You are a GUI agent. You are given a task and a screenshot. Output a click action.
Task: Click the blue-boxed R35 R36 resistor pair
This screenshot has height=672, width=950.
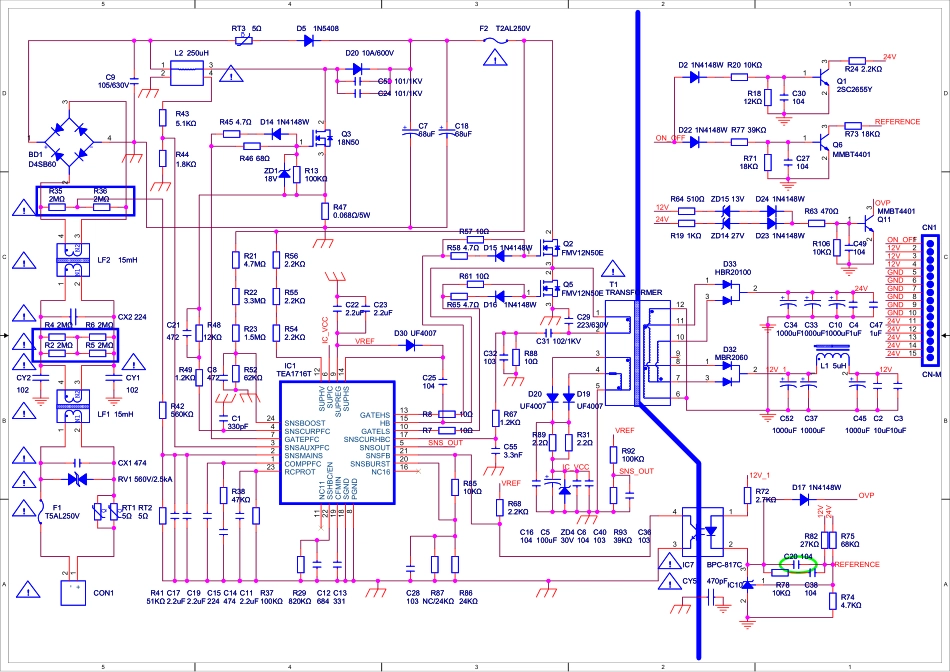tap(85, 201)
